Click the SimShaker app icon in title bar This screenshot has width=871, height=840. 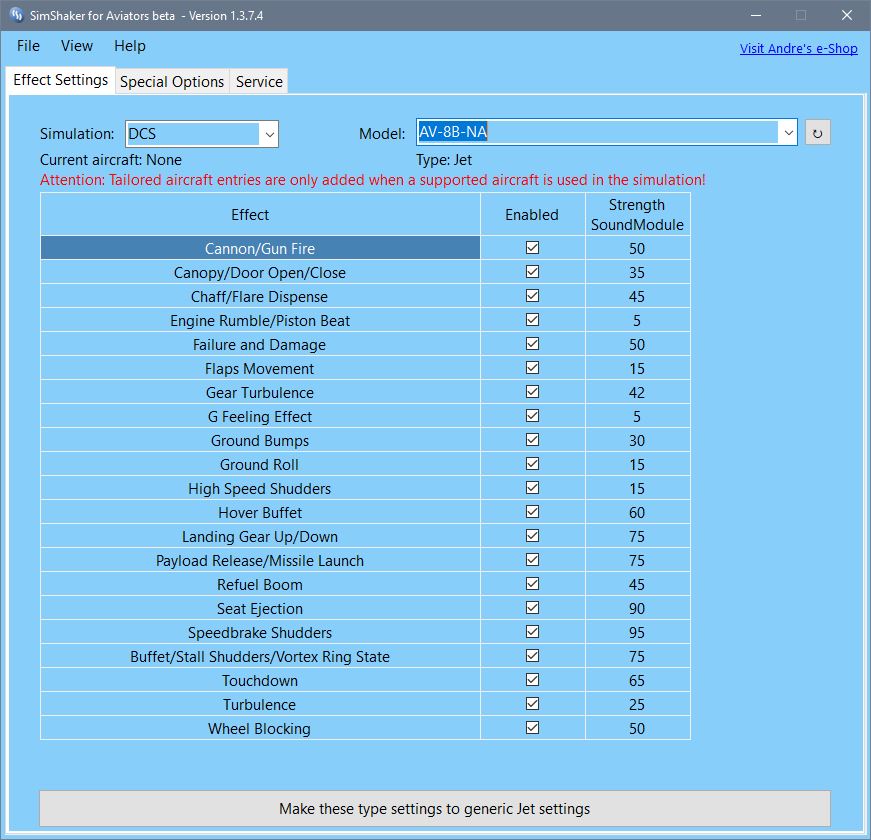[17, 15]
